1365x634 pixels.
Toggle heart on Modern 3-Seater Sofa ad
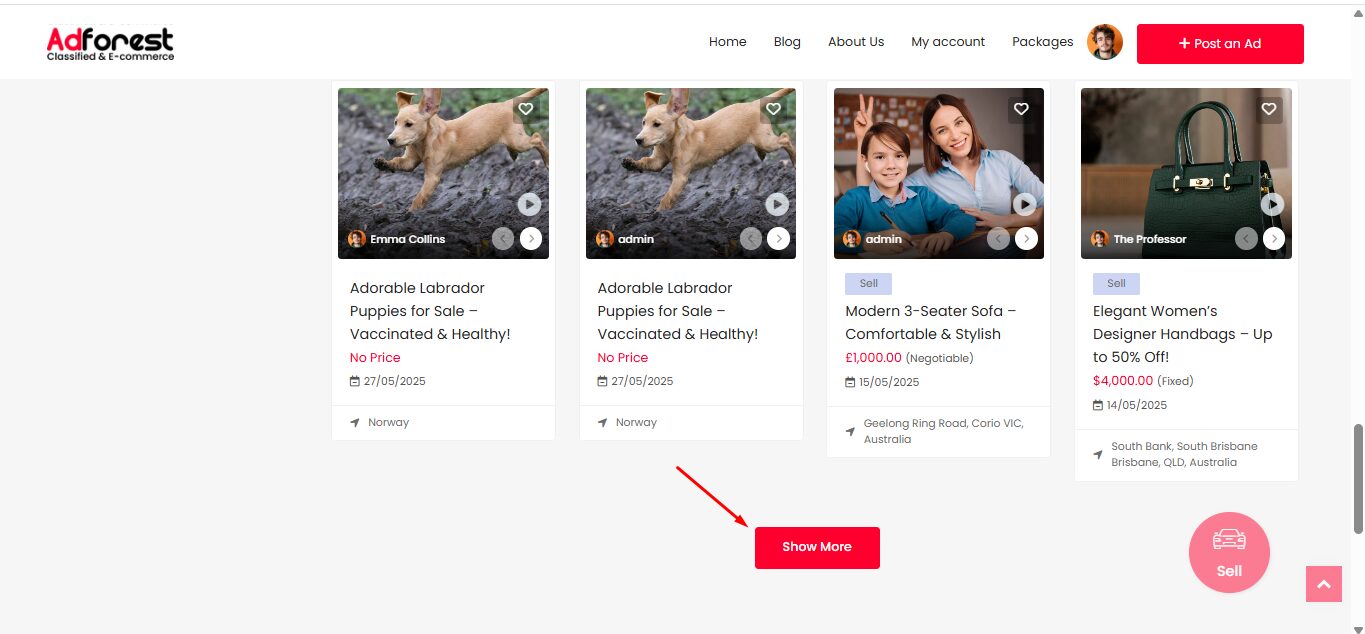point(1021,109)
